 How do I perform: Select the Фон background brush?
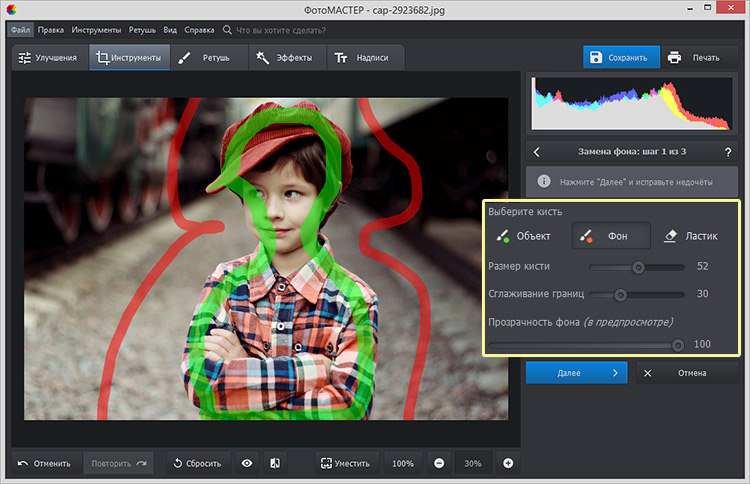coord(611,236)
